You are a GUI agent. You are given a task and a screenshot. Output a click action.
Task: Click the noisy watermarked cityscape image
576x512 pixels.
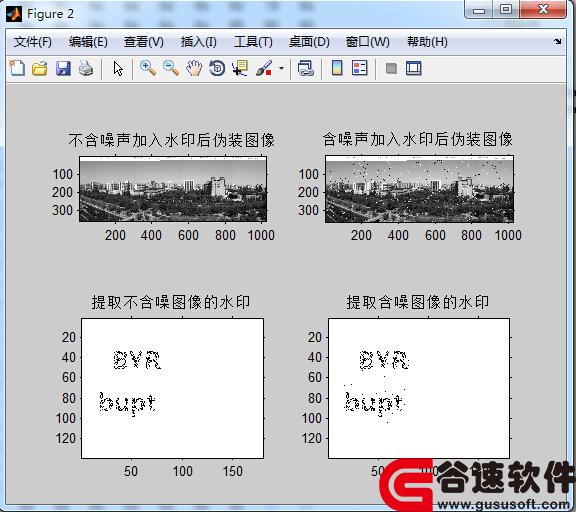pyautogui.click(x=419, y=189)
